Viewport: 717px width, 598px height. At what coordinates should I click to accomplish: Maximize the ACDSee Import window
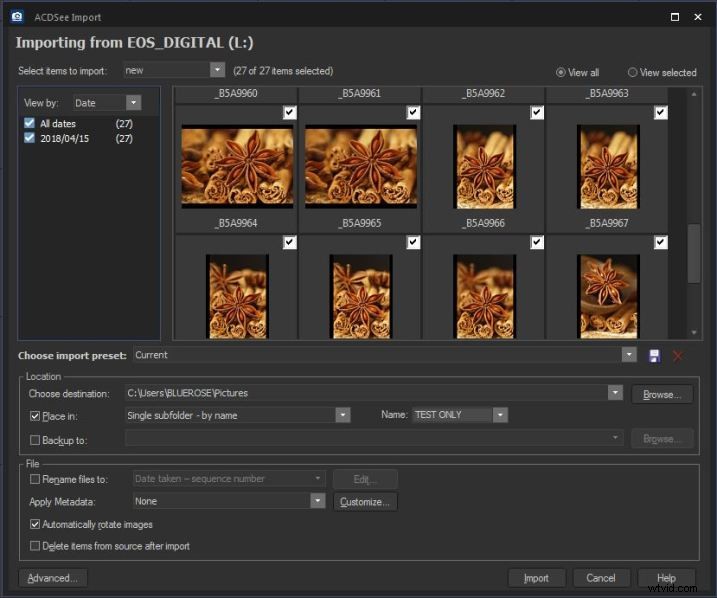(x=674, y=17)
